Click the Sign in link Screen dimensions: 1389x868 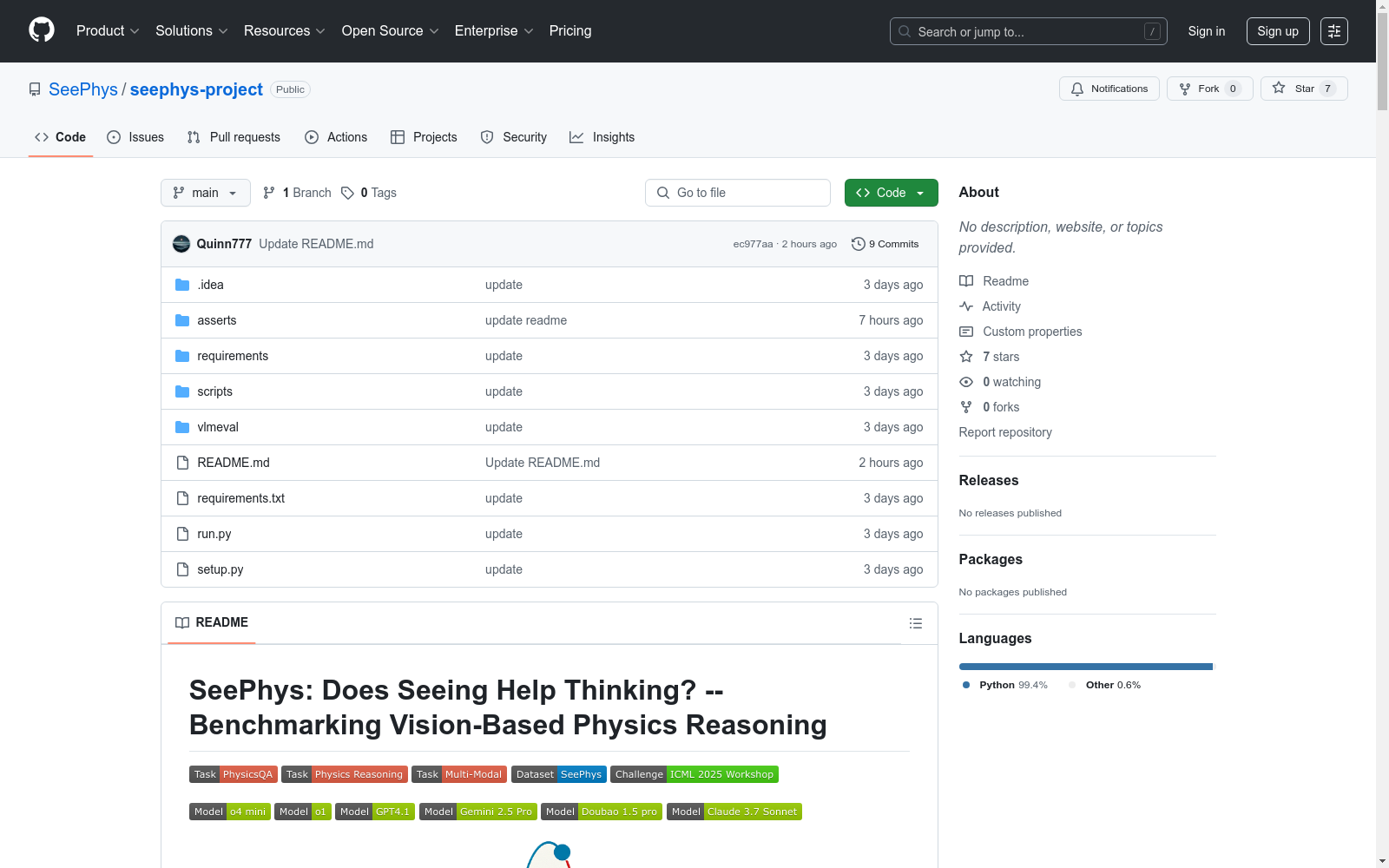coord(1207,31)
